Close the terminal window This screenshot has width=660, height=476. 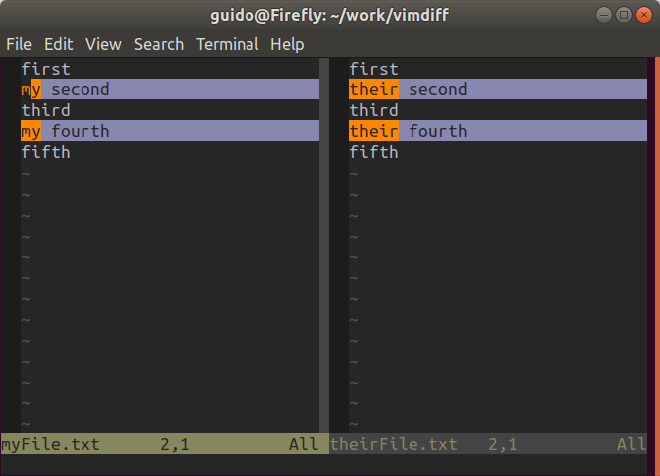pos(643,15)
